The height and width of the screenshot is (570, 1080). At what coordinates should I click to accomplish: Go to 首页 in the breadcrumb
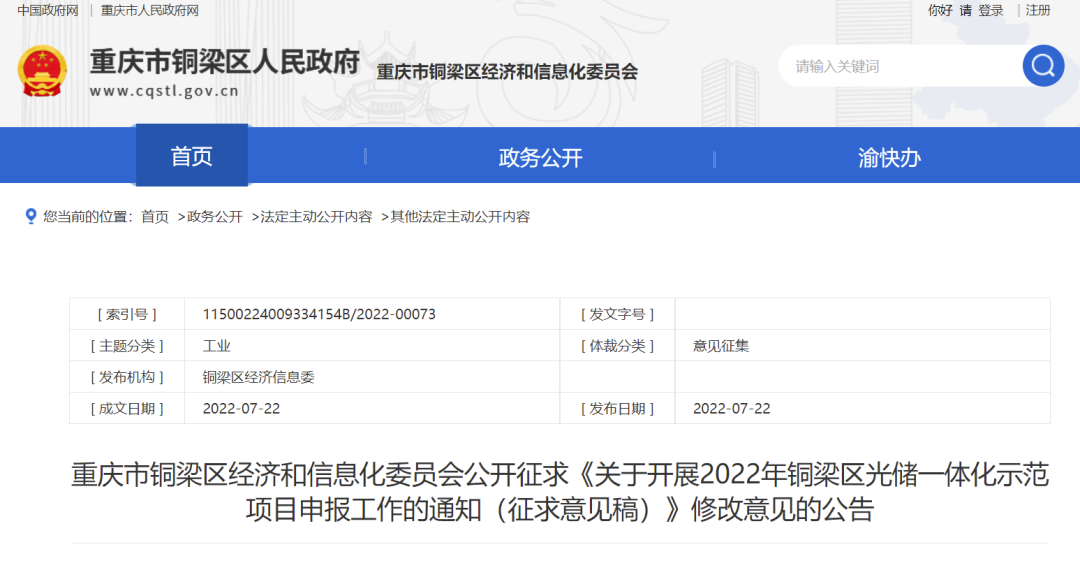pyautogui.click(x=155, y=216)
